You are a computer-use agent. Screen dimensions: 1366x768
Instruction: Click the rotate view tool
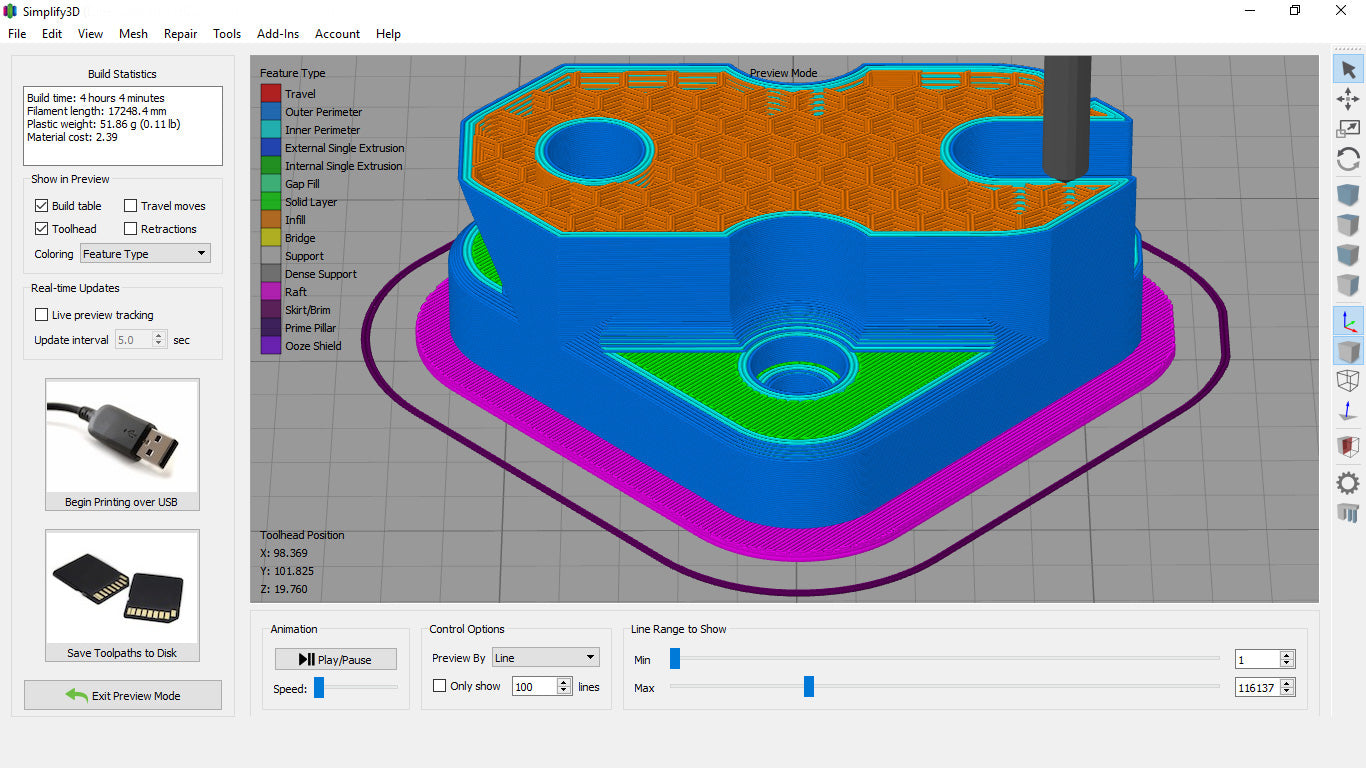1348,159
